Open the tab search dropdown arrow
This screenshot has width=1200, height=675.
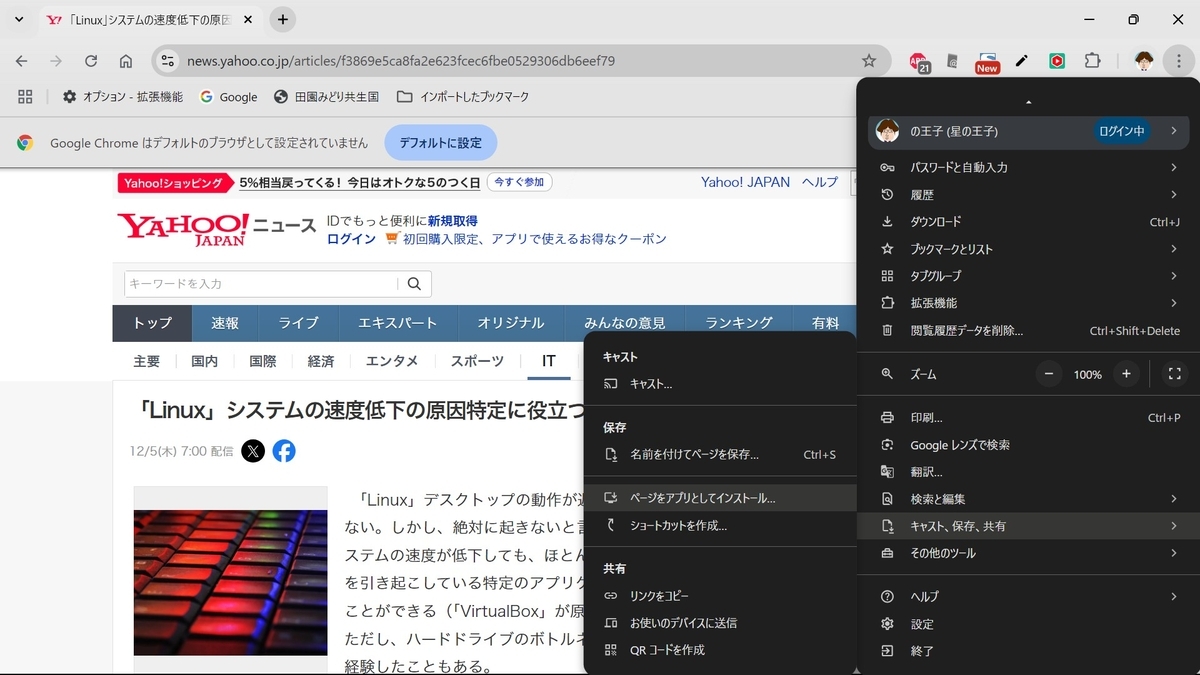18,19
